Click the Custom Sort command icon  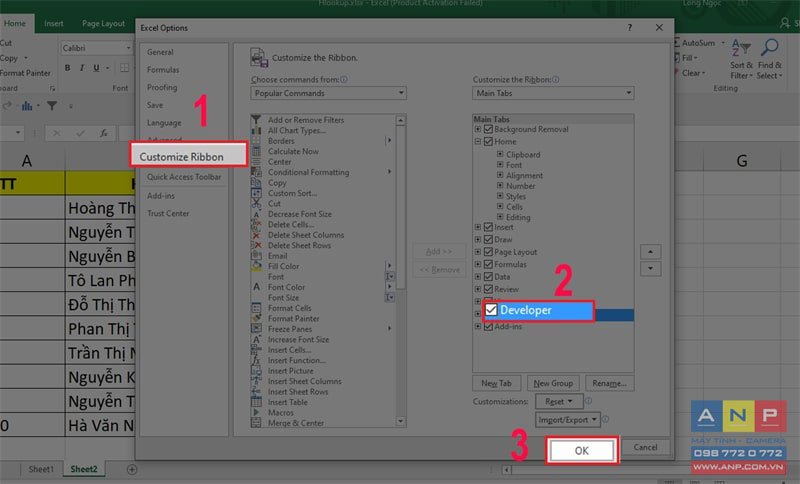click(x=256, y=193)
